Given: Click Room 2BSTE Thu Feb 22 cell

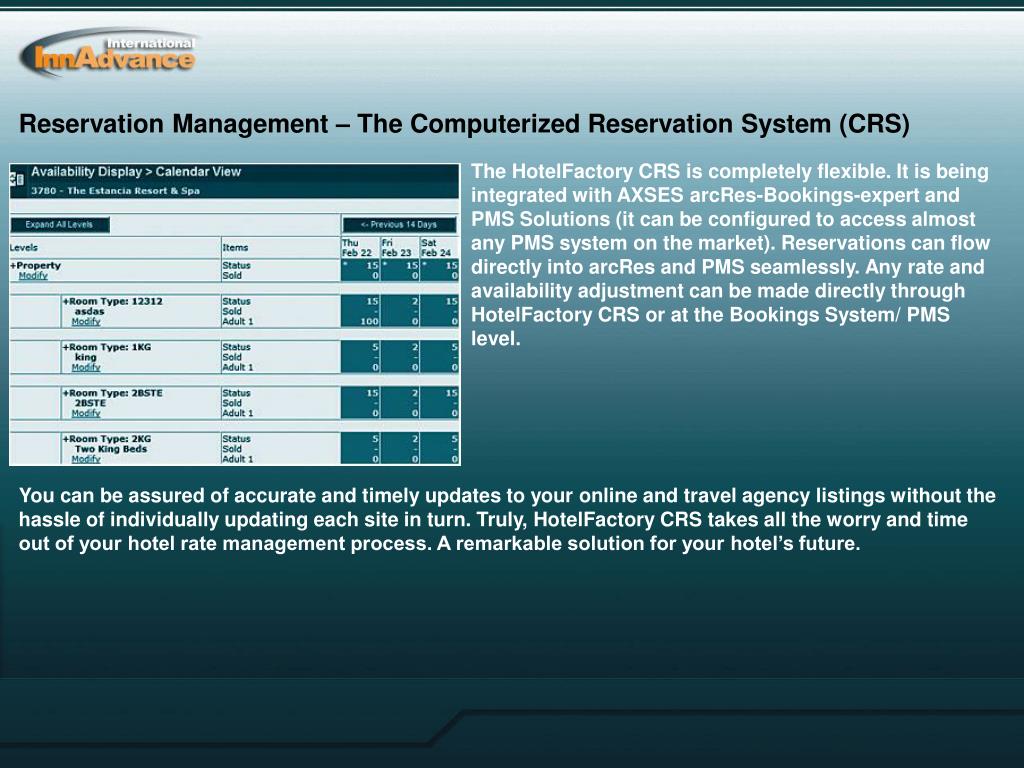Looking at the screenshot, I should 360,403.
